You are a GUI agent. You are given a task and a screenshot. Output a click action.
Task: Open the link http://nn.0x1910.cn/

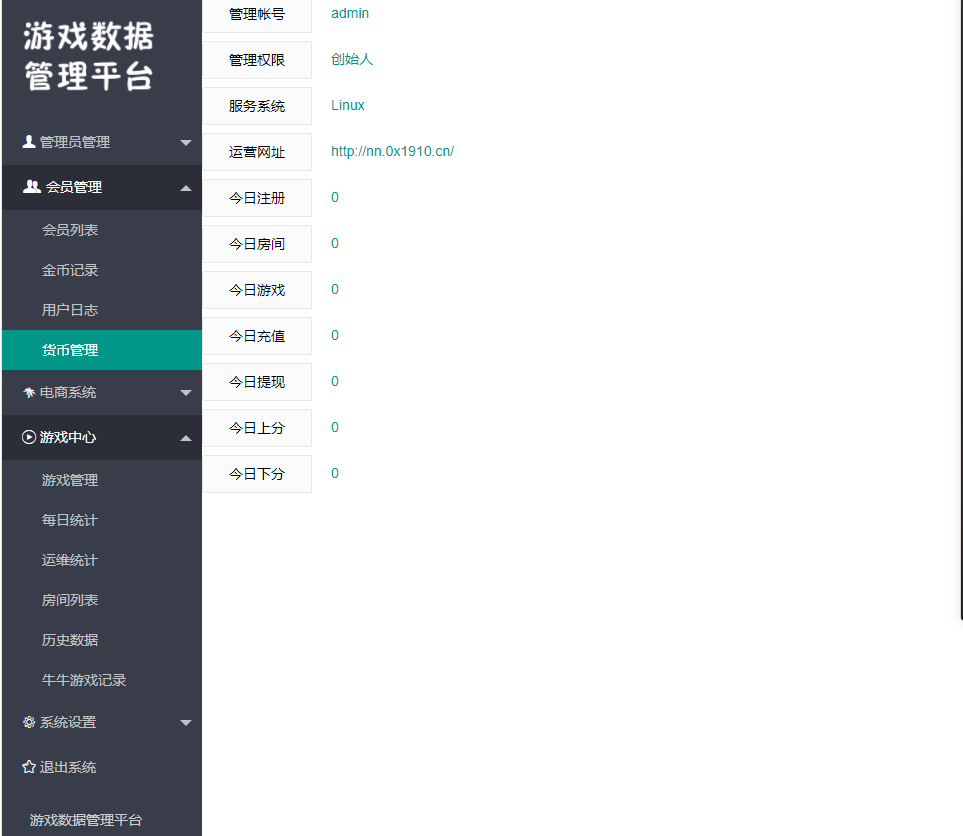pyautogui.click(x=391, y=151)
